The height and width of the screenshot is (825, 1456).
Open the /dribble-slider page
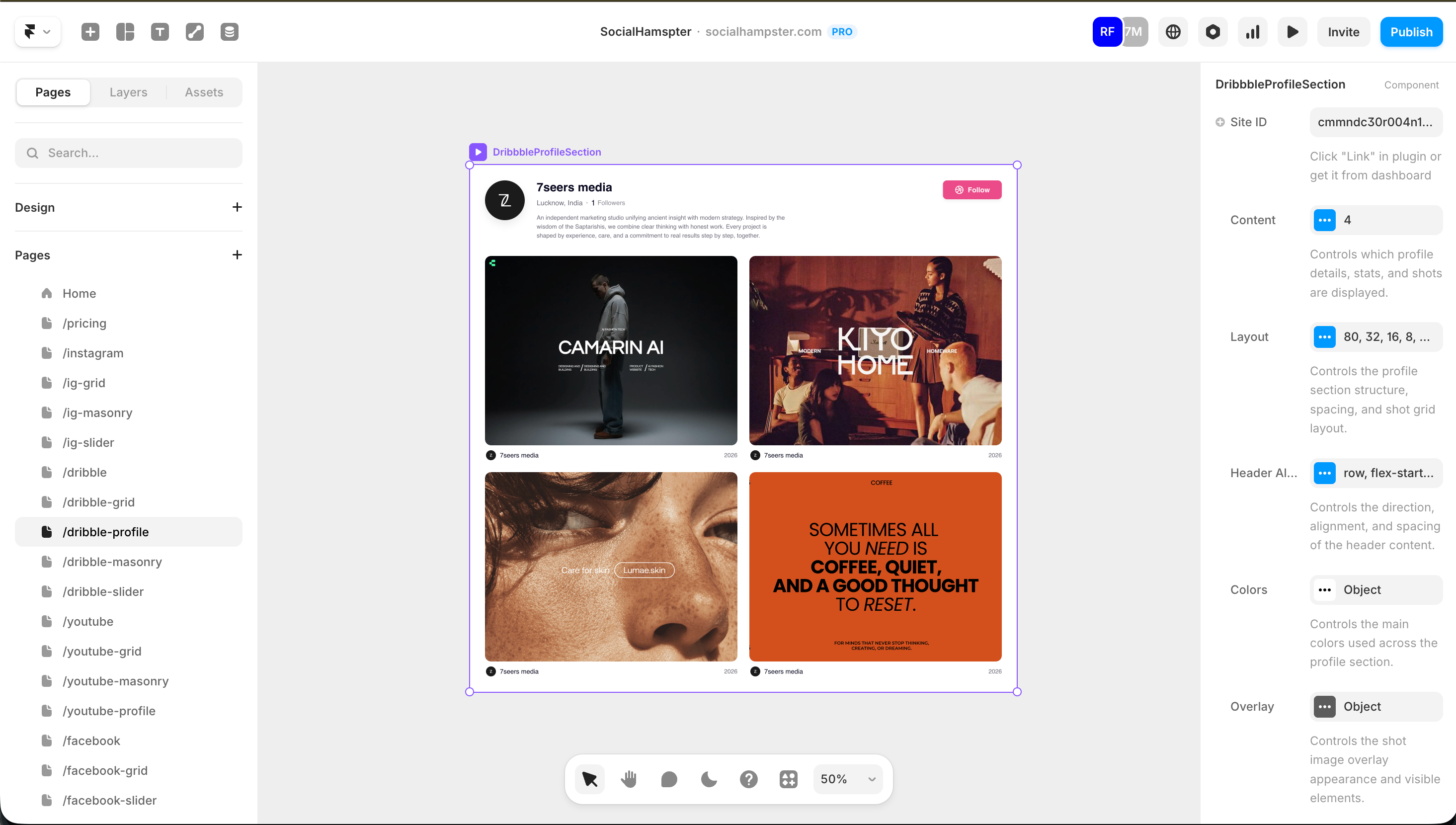point(129,591)
